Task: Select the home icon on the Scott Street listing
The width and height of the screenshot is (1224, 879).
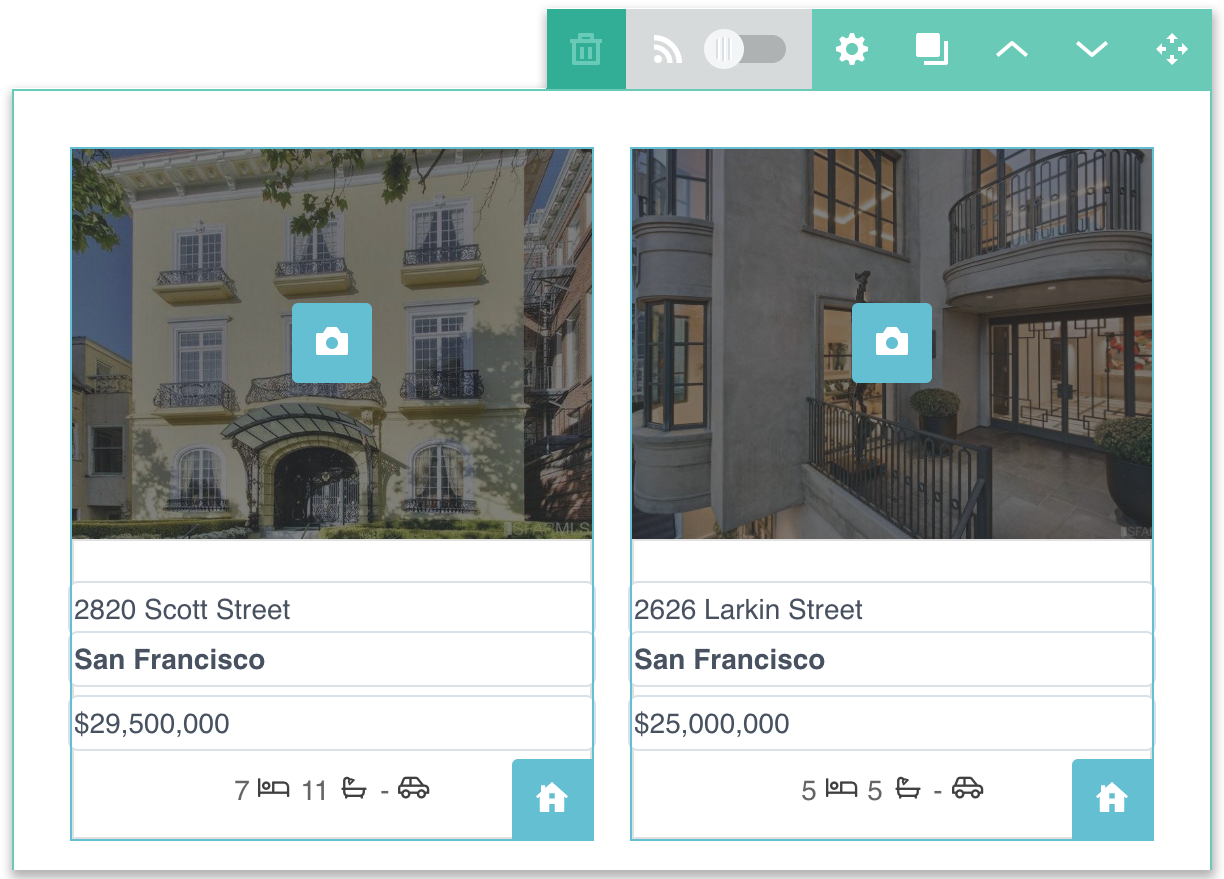Action: (x=552, y=799)
